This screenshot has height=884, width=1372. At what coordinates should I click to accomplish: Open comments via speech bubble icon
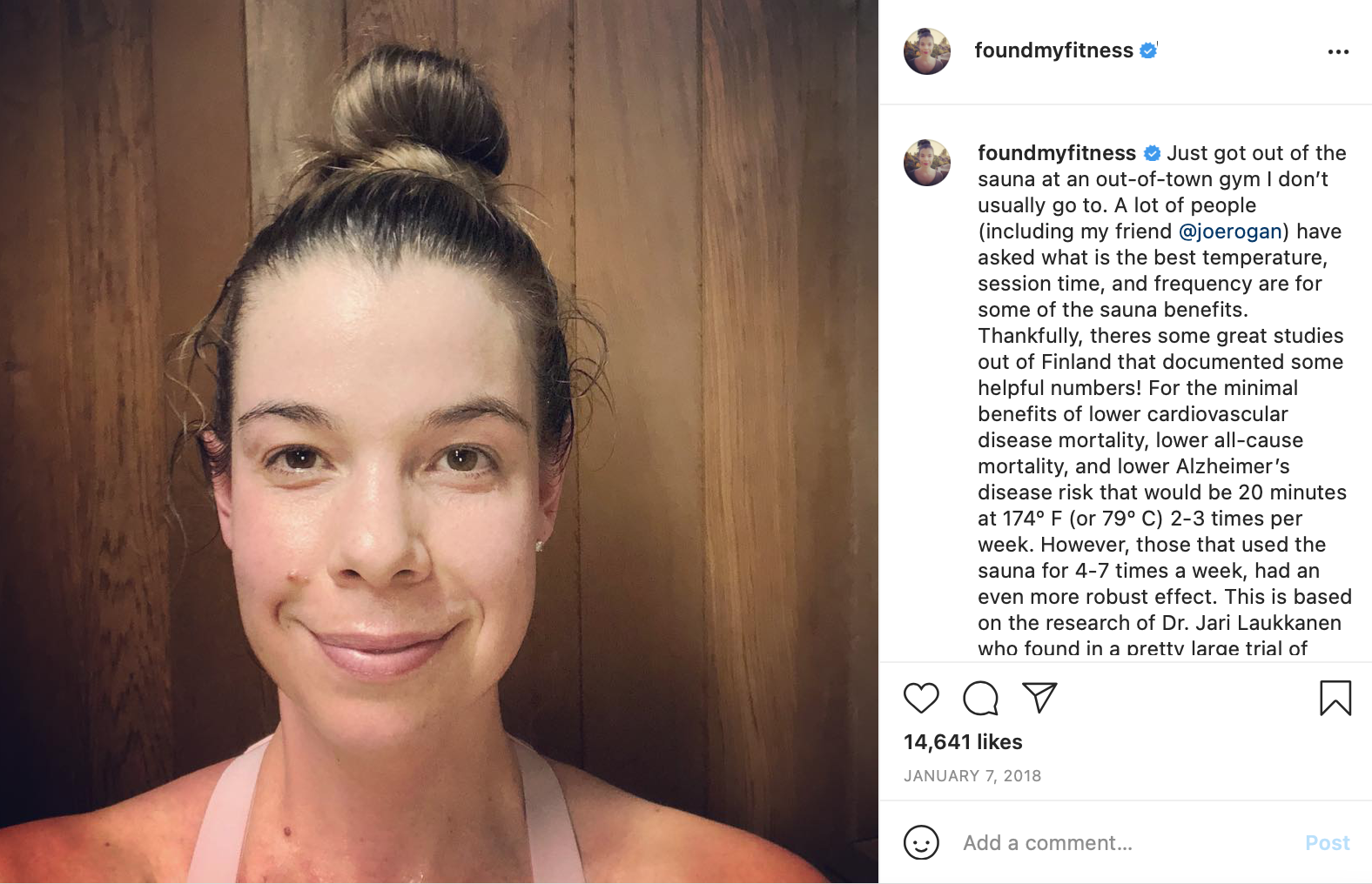pos(980,698)
